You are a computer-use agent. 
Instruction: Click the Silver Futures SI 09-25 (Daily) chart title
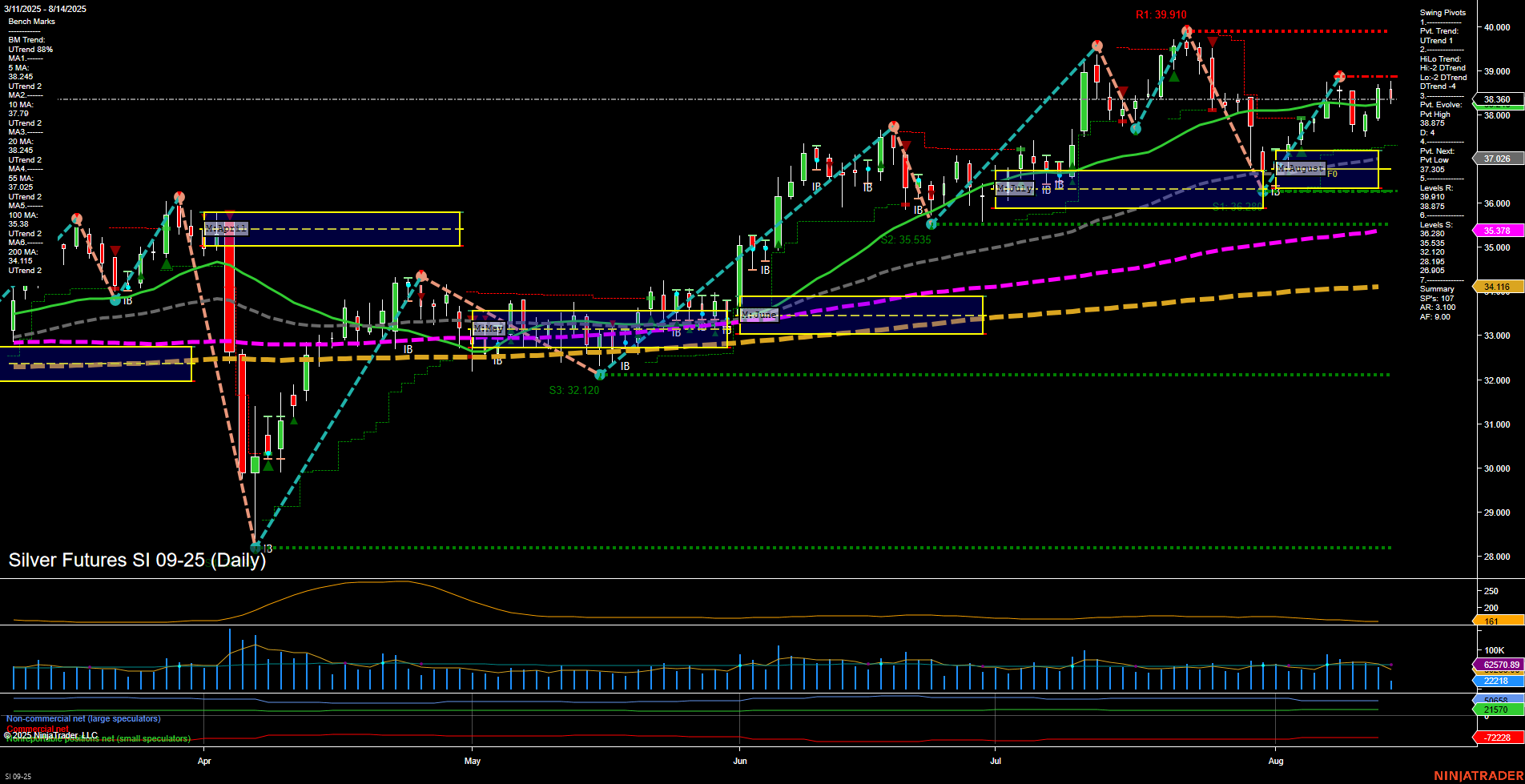(136, 560)
